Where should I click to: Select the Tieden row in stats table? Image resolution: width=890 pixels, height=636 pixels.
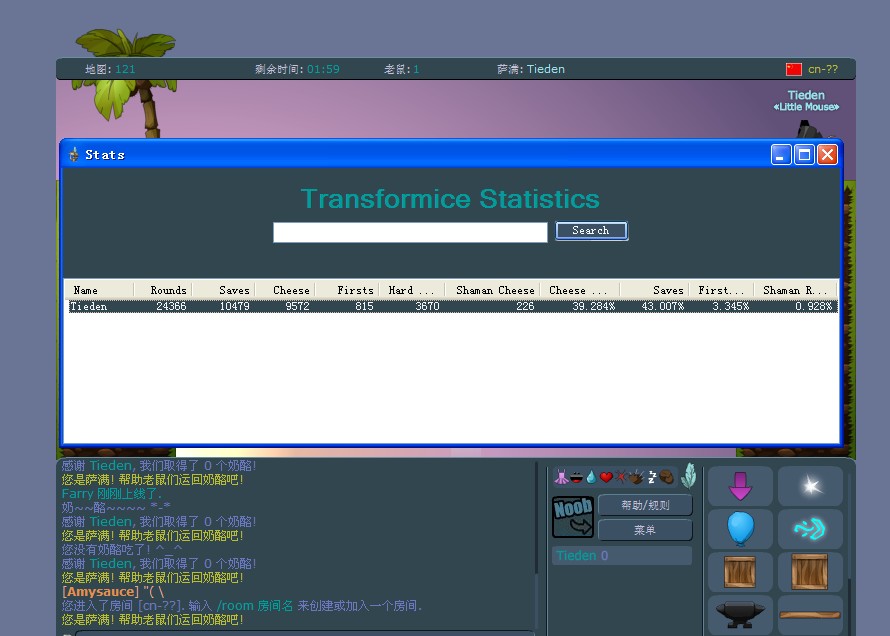451,306
